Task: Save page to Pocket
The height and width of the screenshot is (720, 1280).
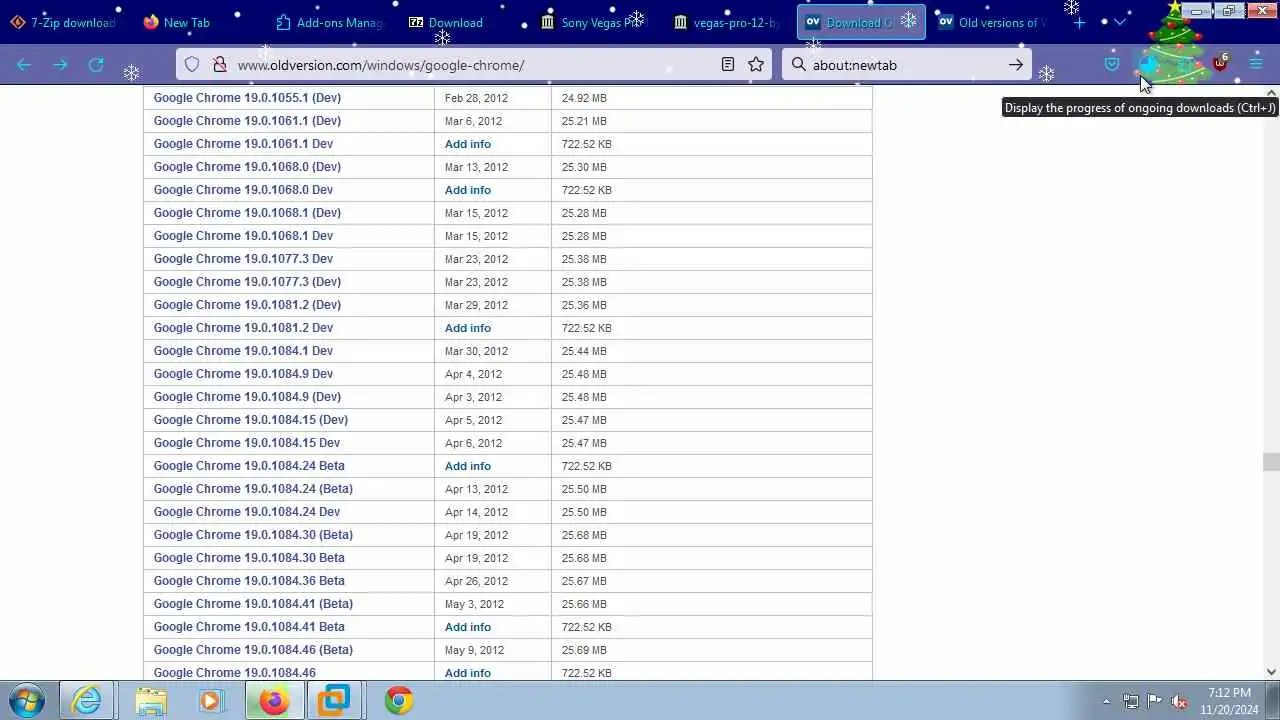Action: [1112, 65]
